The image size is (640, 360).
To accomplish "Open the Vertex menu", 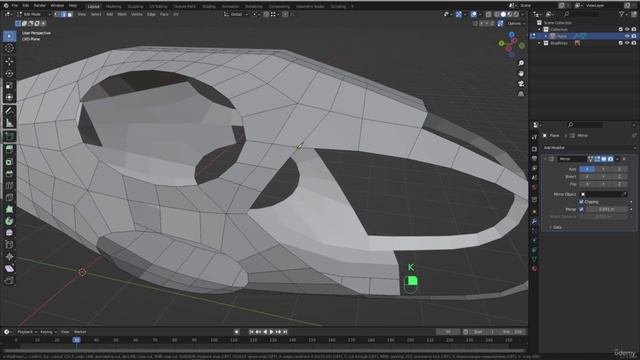I will (136, 14).
